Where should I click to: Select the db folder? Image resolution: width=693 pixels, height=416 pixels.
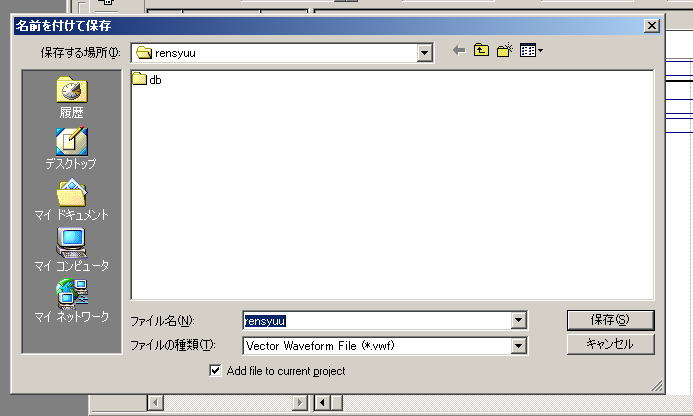(147, 80)
